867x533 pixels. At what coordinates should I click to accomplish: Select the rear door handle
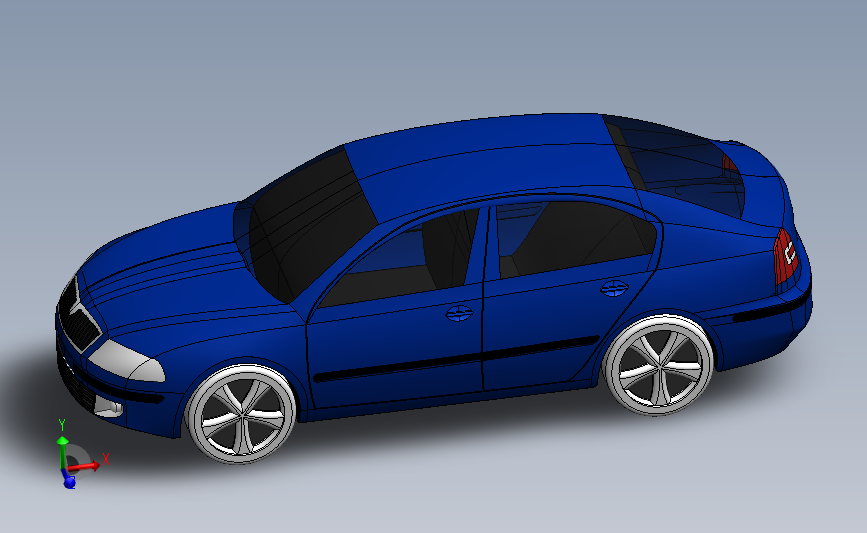(614, 288)
